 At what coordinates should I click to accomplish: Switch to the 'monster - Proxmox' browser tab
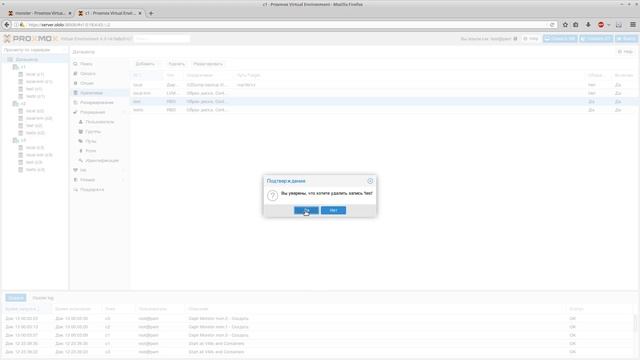[x=40, y=13]
